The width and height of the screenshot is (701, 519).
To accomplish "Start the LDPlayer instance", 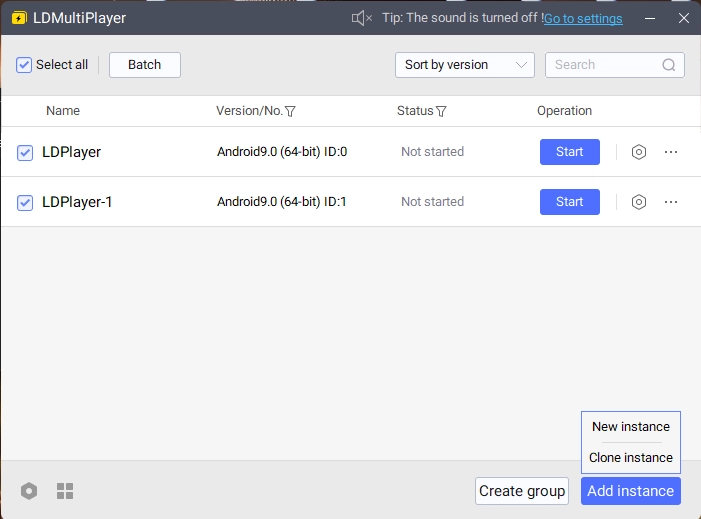I will (570, 152).
